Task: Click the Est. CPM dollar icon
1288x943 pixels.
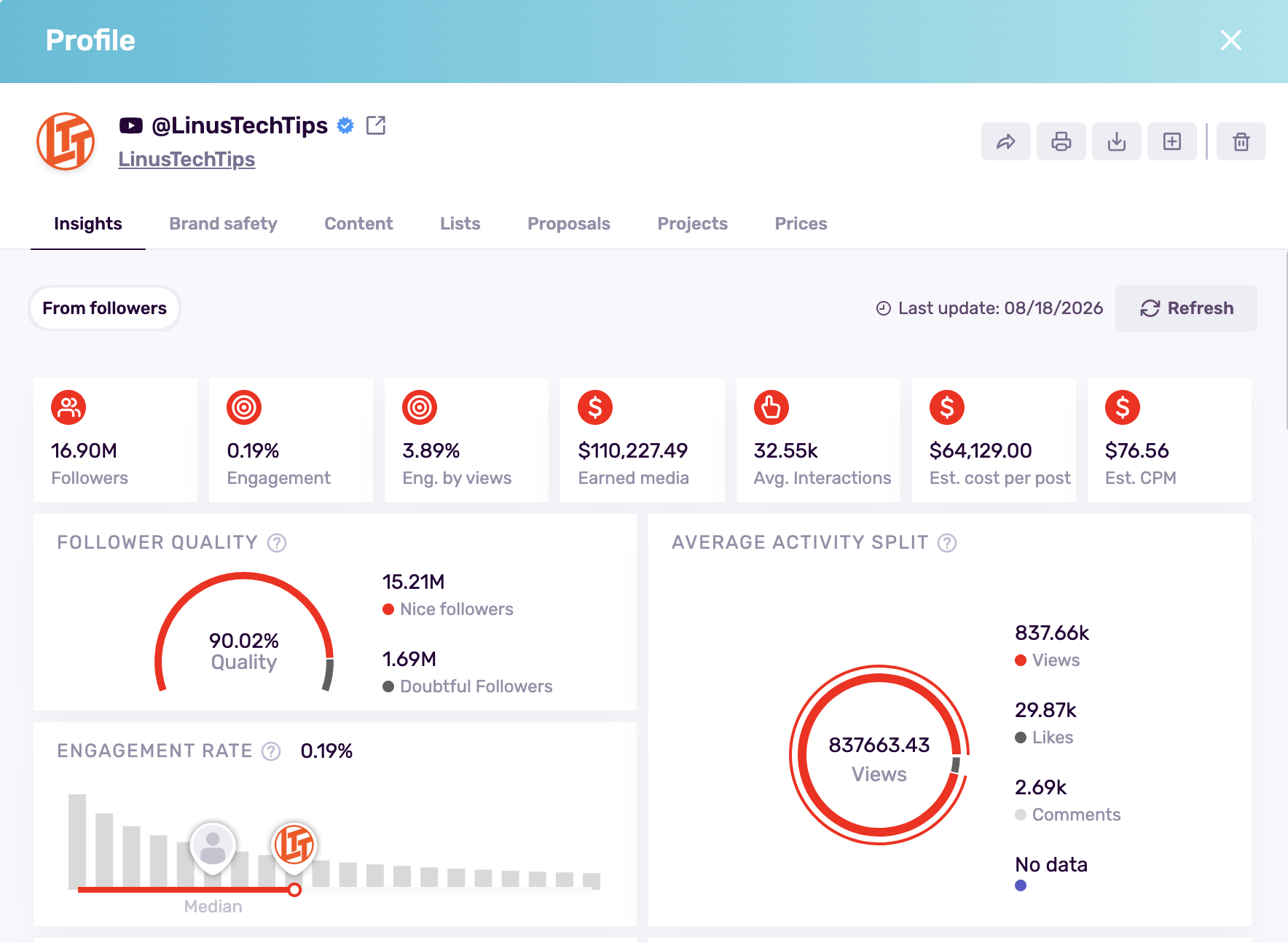Action: pos(1123,407)
